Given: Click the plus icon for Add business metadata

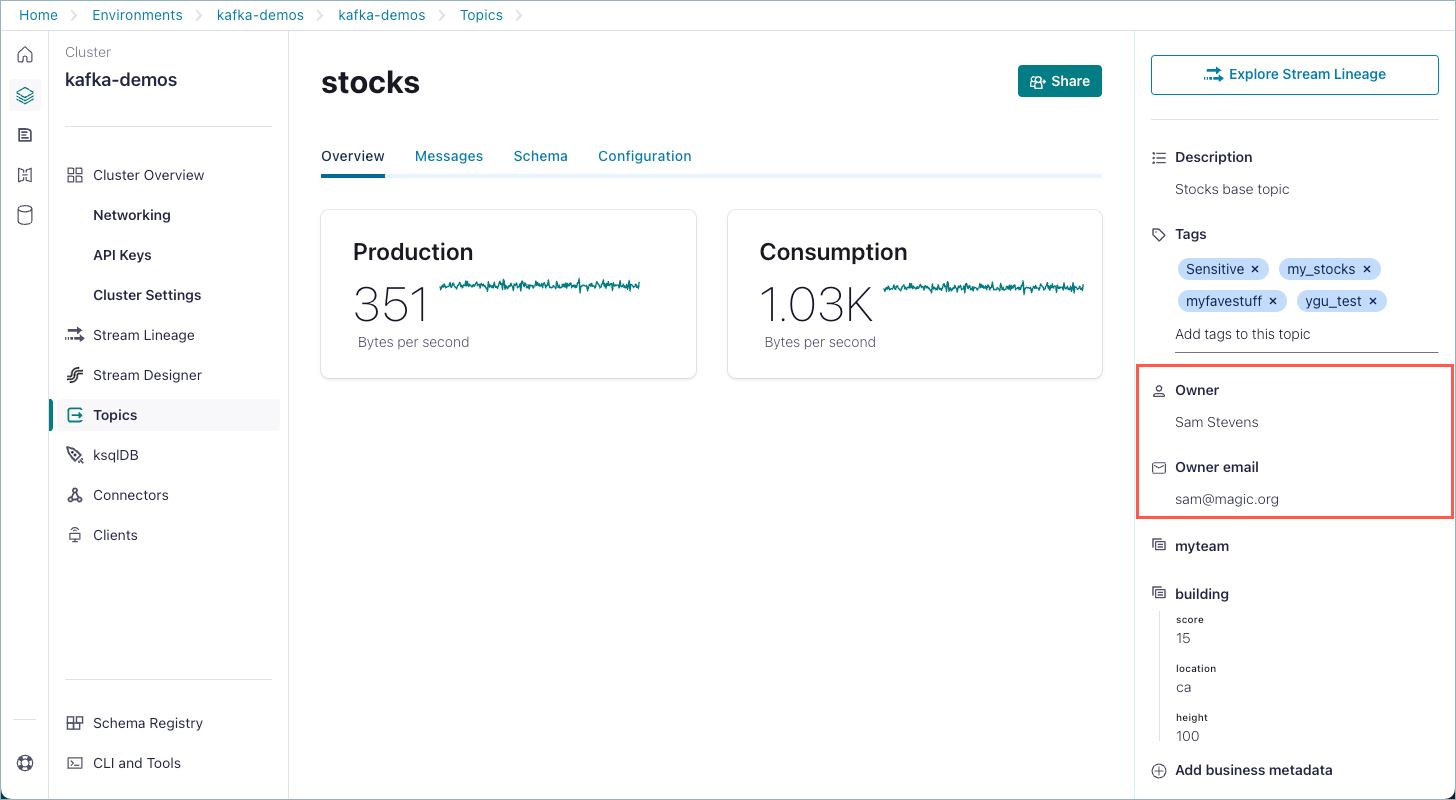Looking at the screenshot, I should point(1159,770).
